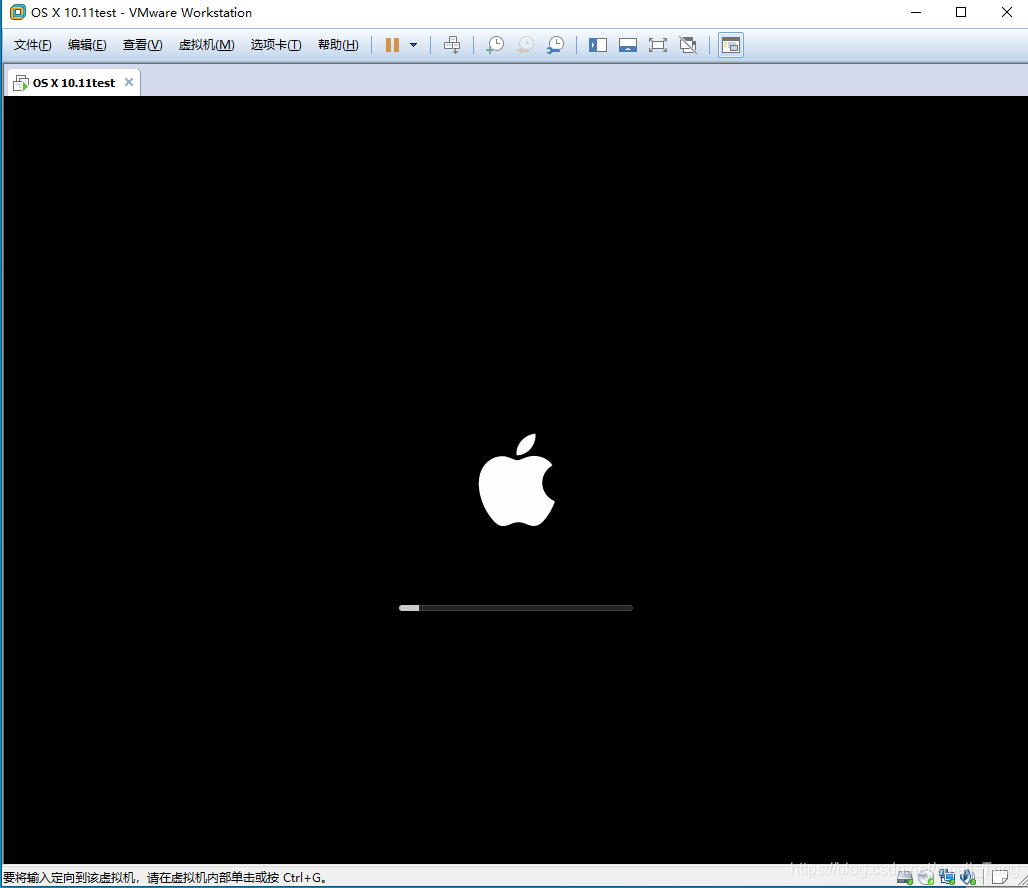Open the 虚拟机(M) menu
This screenshot has width=1028, height=888.
point(206,45)
